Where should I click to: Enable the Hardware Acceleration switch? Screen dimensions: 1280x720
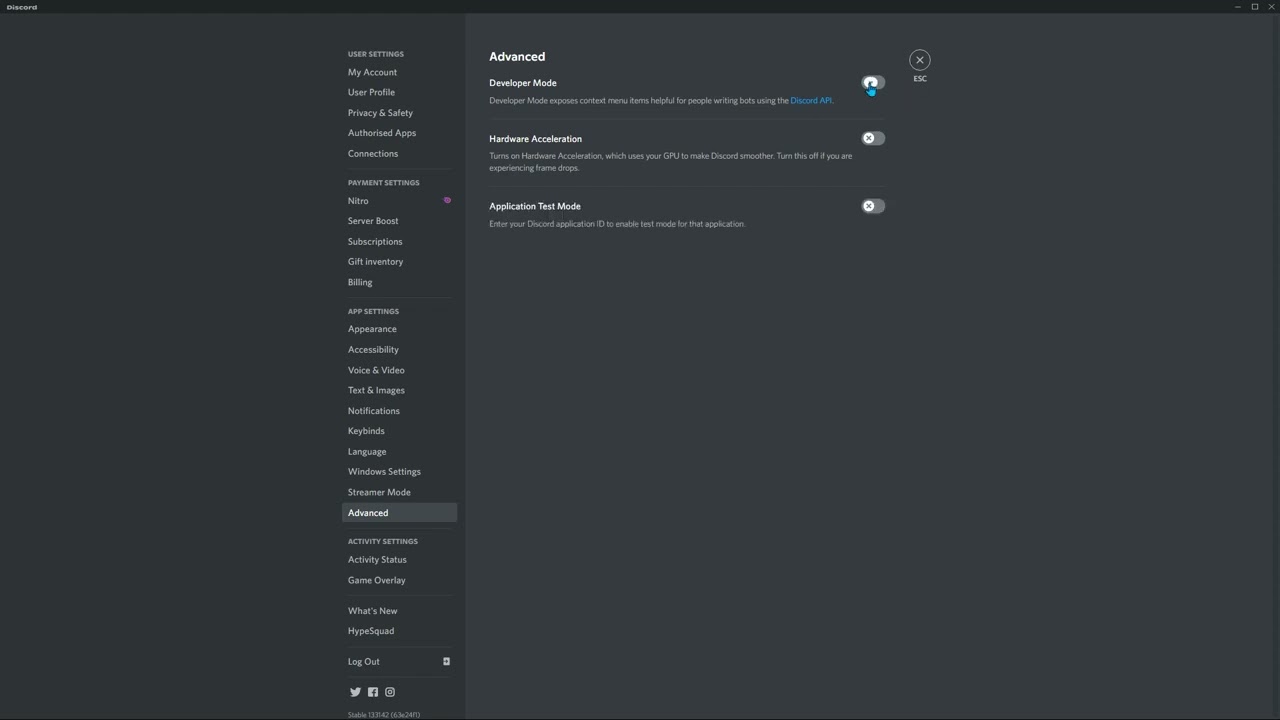873,138
